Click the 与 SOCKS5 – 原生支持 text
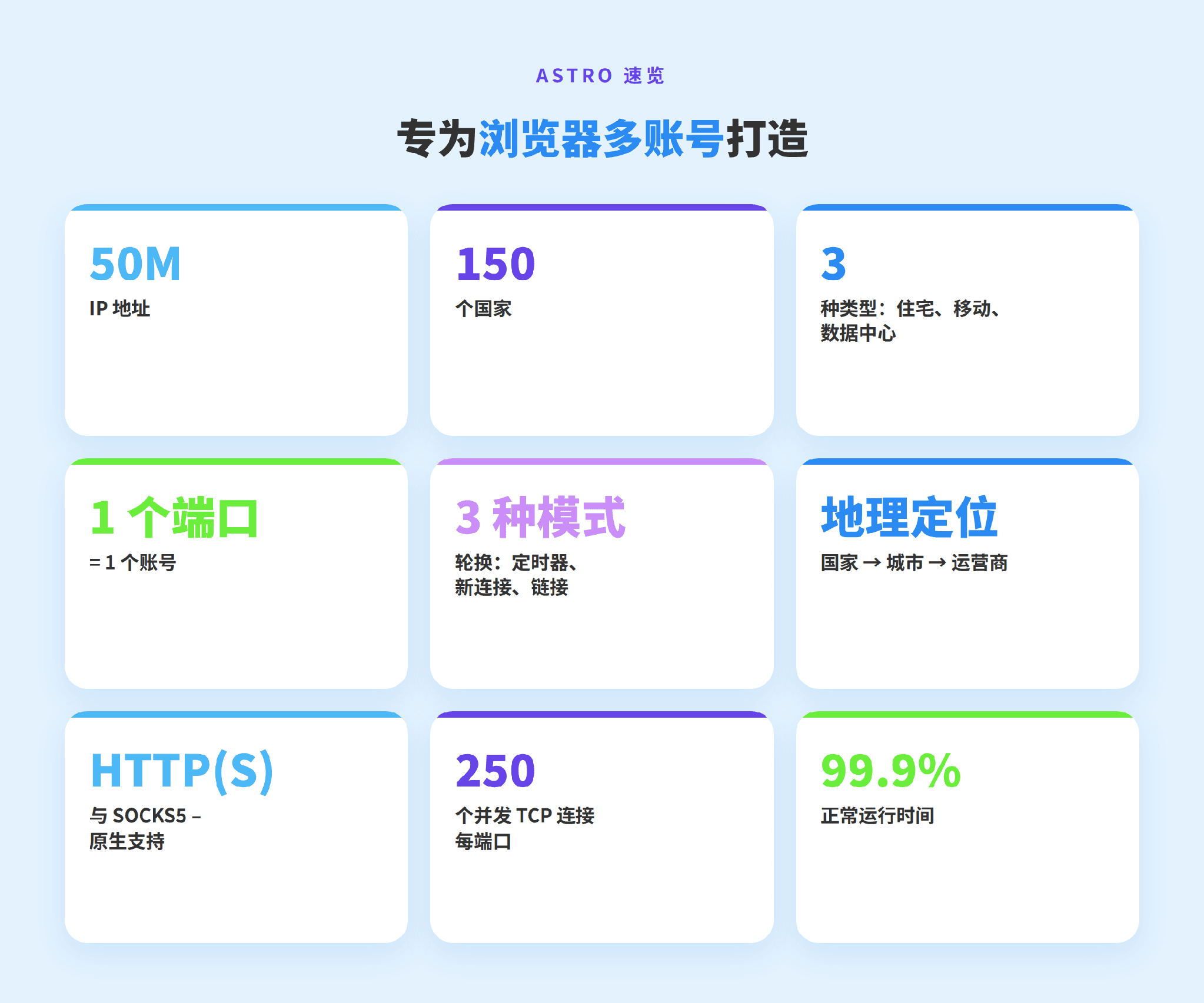Image resolution: width=1204 pixels, height=1003 pixels. tap(145, 828)
